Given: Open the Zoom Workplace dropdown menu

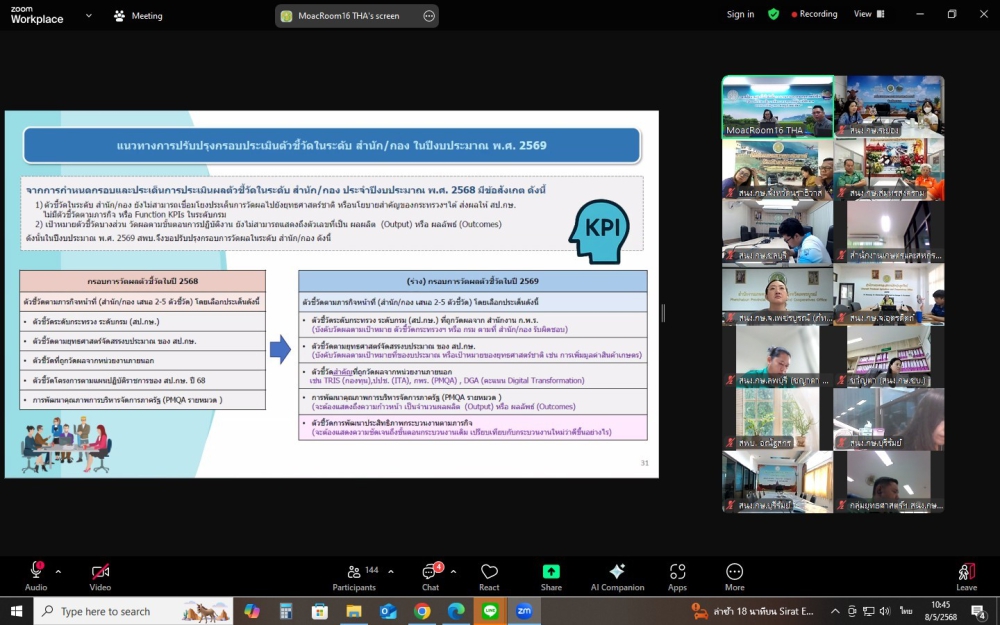Looking at the screenshot, I should 89,16.
